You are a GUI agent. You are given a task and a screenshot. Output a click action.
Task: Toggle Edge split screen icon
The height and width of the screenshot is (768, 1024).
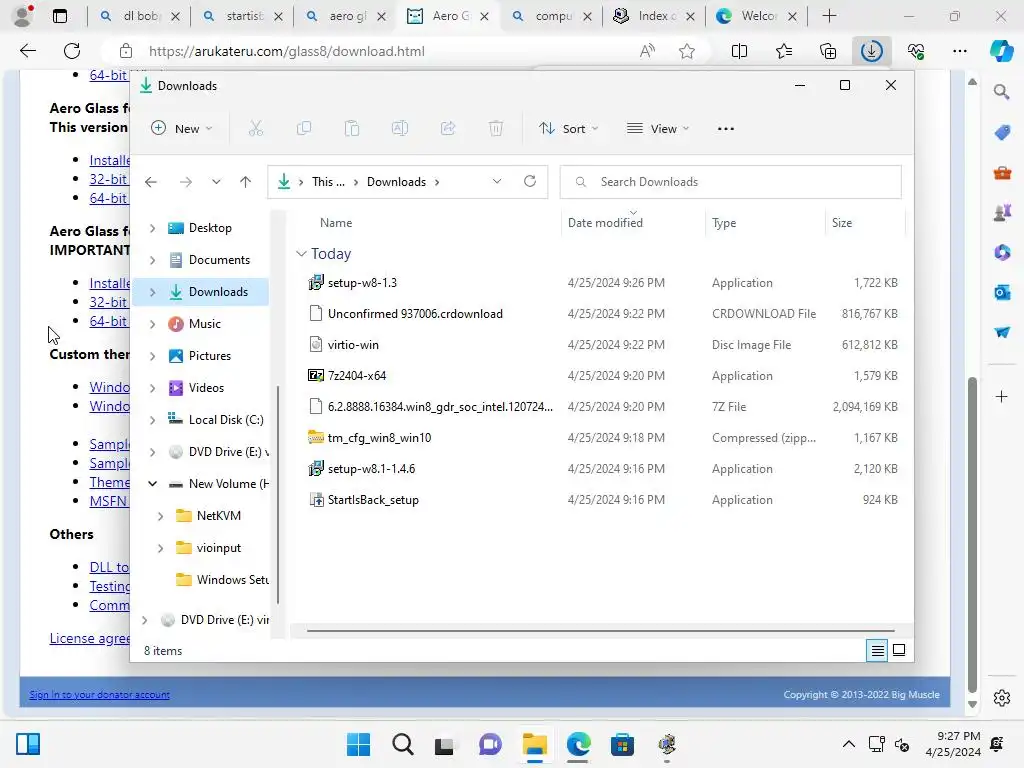point(739,51)
